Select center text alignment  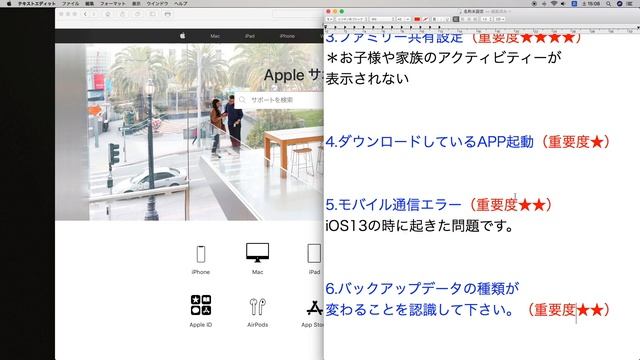pos(462,19)
